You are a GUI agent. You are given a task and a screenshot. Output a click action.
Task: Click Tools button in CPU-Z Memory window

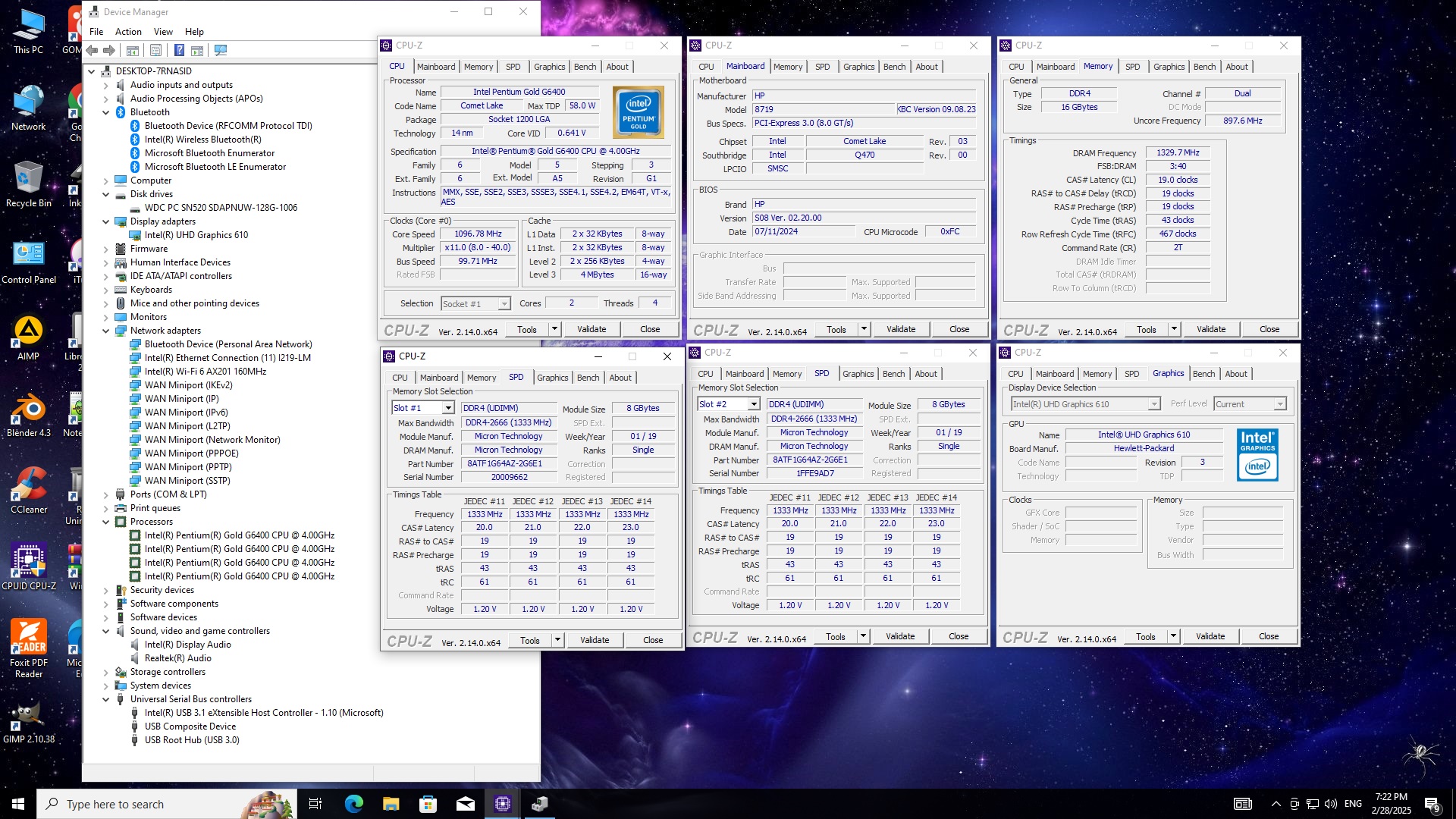point(1146,329)
